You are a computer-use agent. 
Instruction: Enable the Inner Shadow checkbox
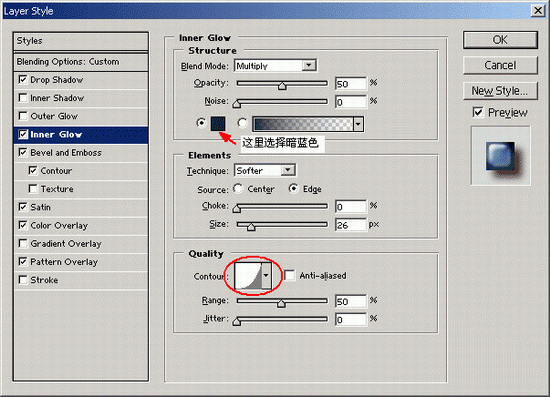pyautogui.click(x=23, y=97)
